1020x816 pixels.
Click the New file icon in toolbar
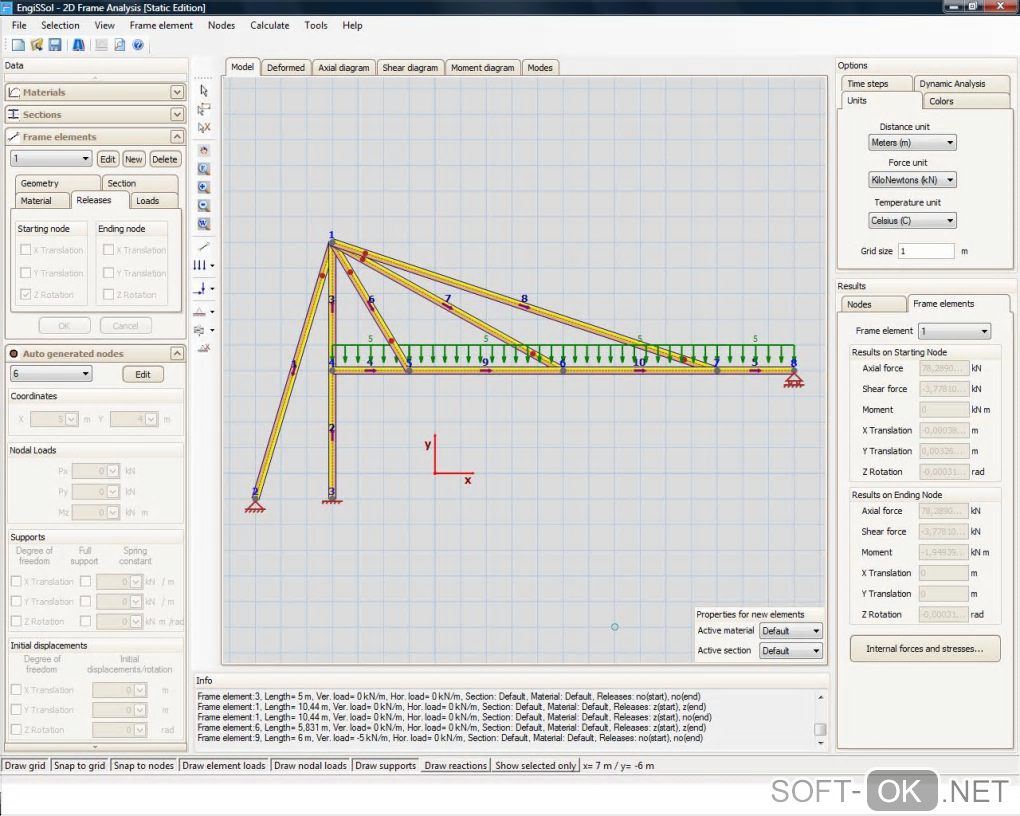click(17, 45)
